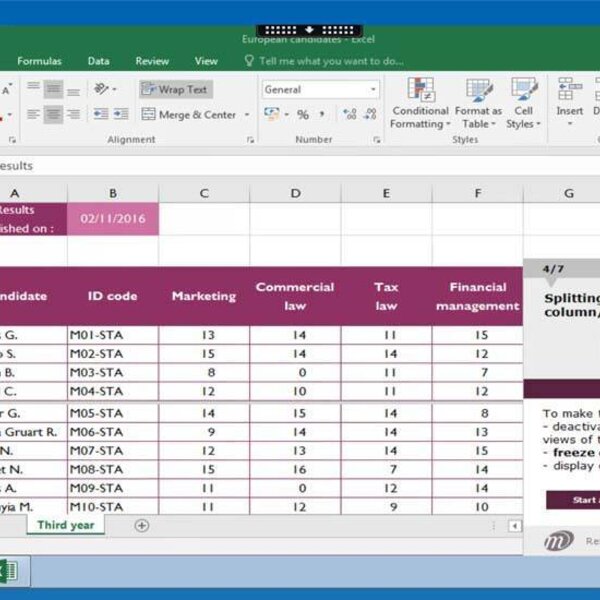This screenshot has width=600, height=600.
Task: Select cell M05-STA
Action: pos(113,413)
